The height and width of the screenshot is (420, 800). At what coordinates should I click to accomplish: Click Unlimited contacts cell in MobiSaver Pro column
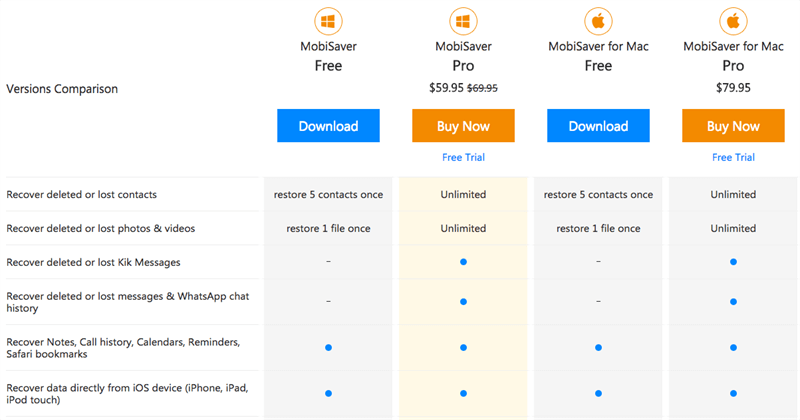tap(463, 194)
